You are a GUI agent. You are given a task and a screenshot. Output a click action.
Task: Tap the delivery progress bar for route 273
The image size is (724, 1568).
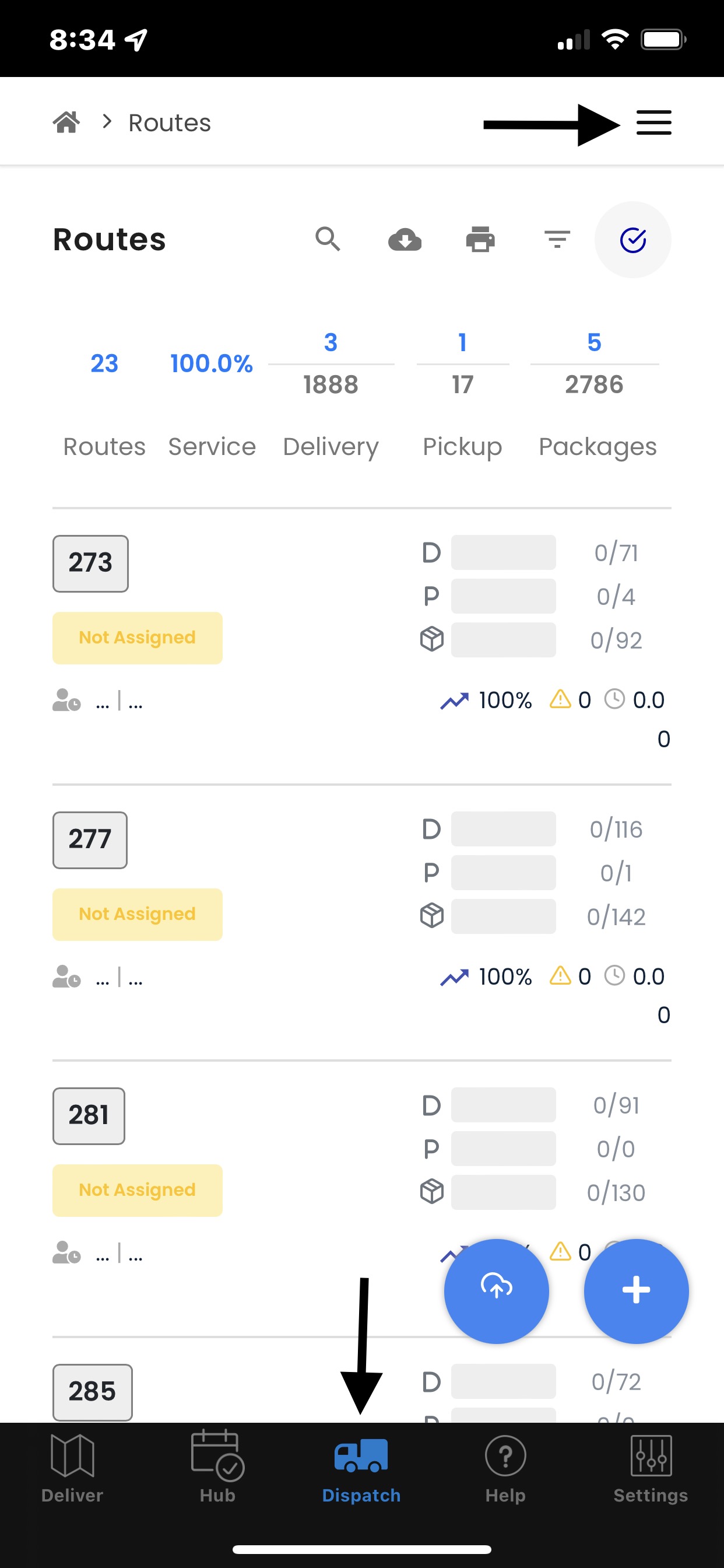pyautogui.click(x=503, y=552)
